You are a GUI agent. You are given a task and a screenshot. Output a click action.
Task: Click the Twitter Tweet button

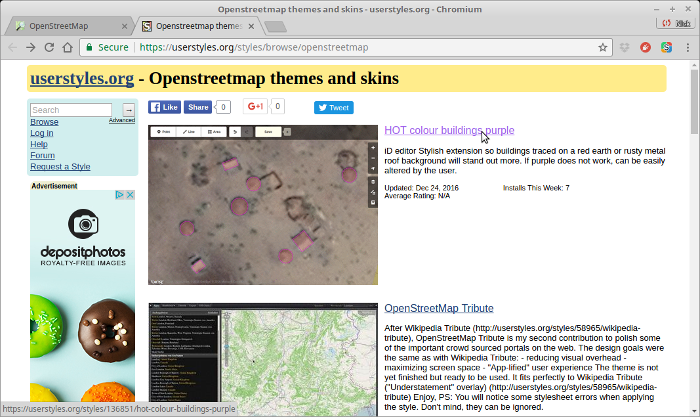click(x=333, y=108)
